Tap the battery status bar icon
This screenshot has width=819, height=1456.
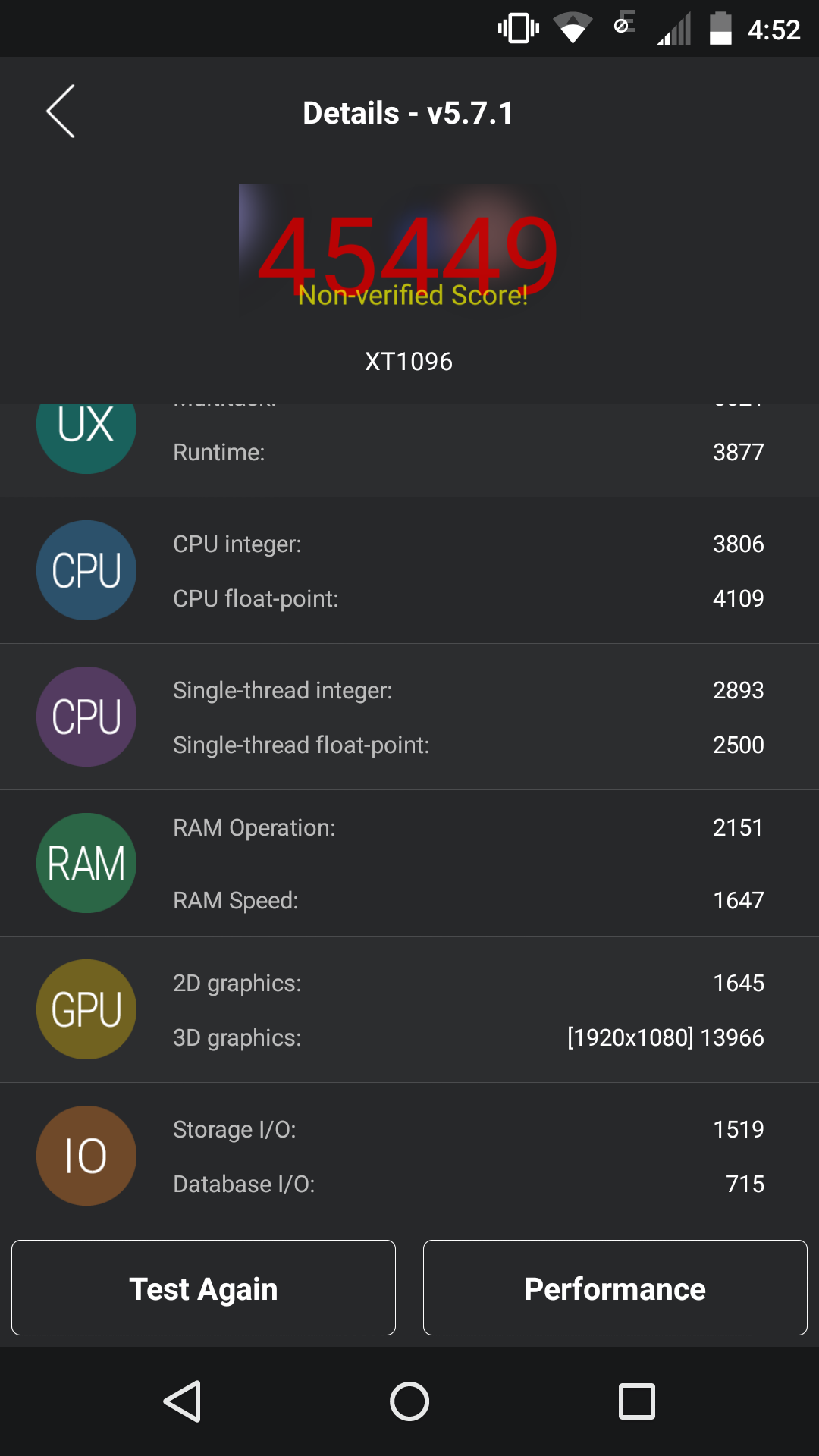pyautogui.click(x=720, y=29)
